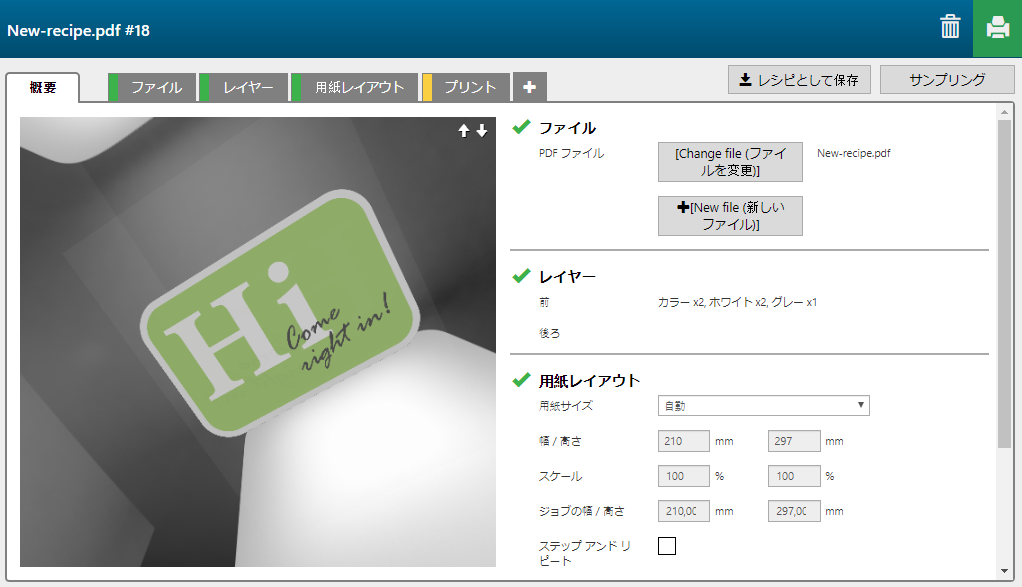Click the PDF ファイル label
1022x587 pixels.
pyautogui.click(x=572, y=153)
